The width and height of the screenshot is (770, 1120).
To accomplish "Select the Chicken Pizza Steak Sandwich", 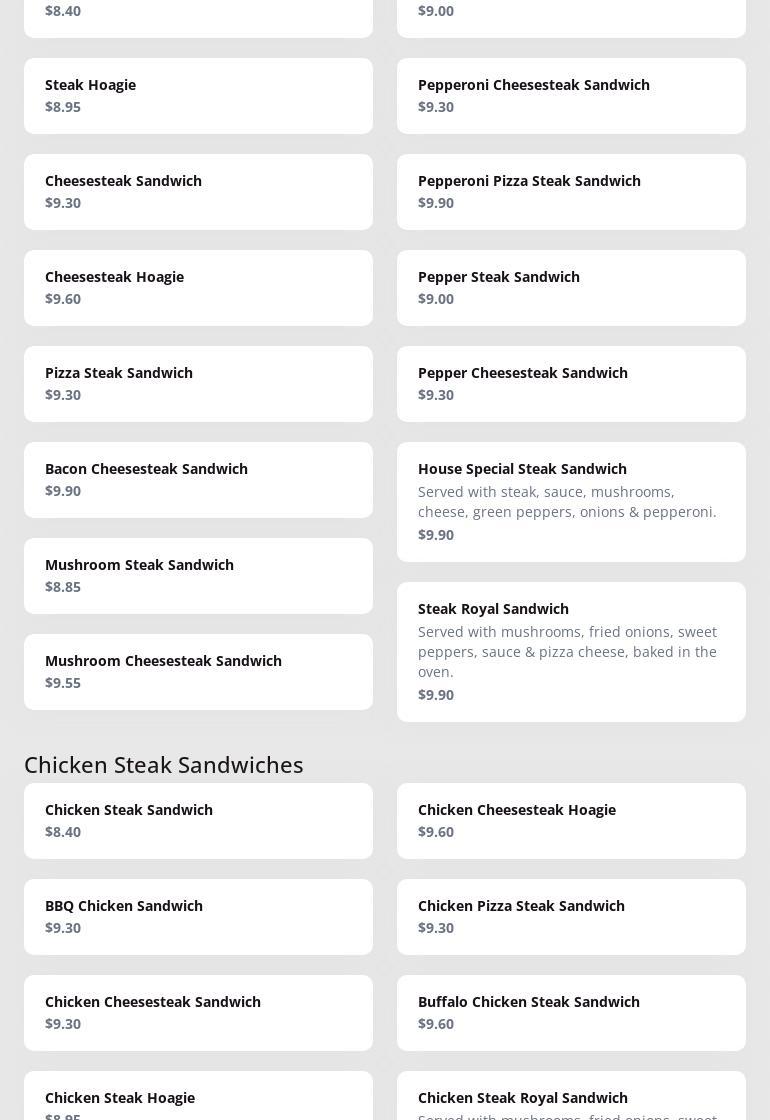I will pos(571,917).
